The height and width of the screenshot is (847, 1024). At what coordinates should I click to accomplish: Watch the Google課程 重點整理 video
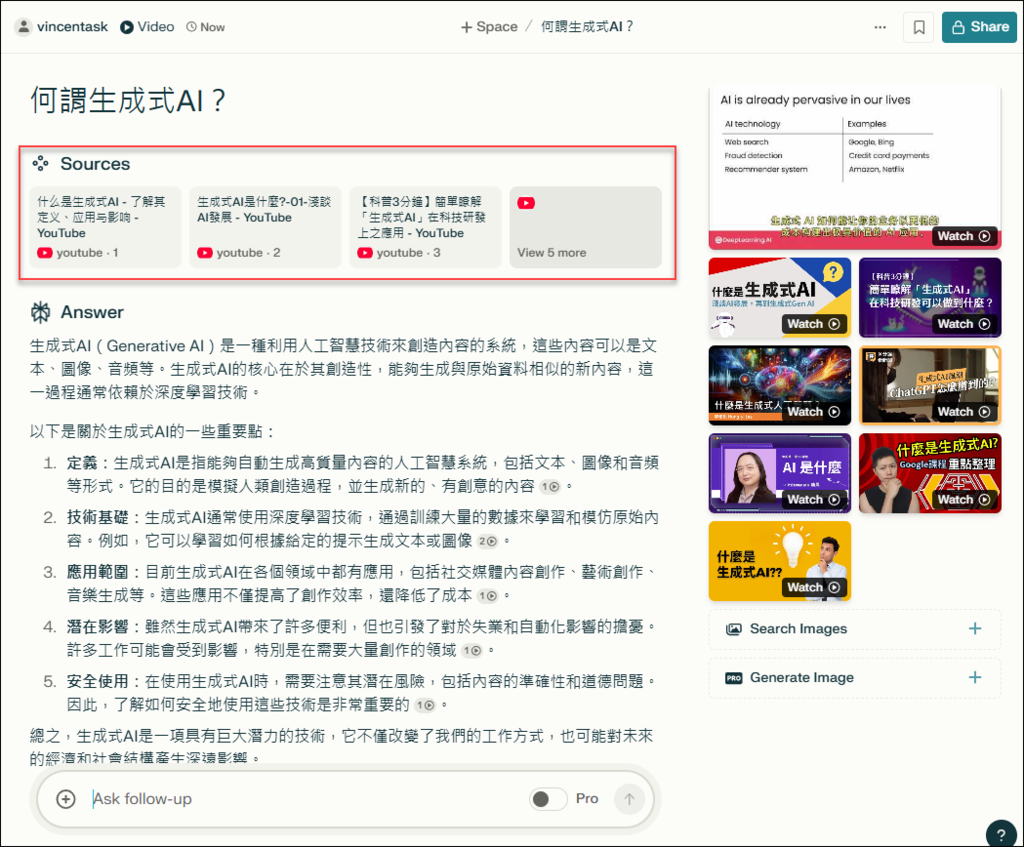pyautogui.click(x=964, y=500)
